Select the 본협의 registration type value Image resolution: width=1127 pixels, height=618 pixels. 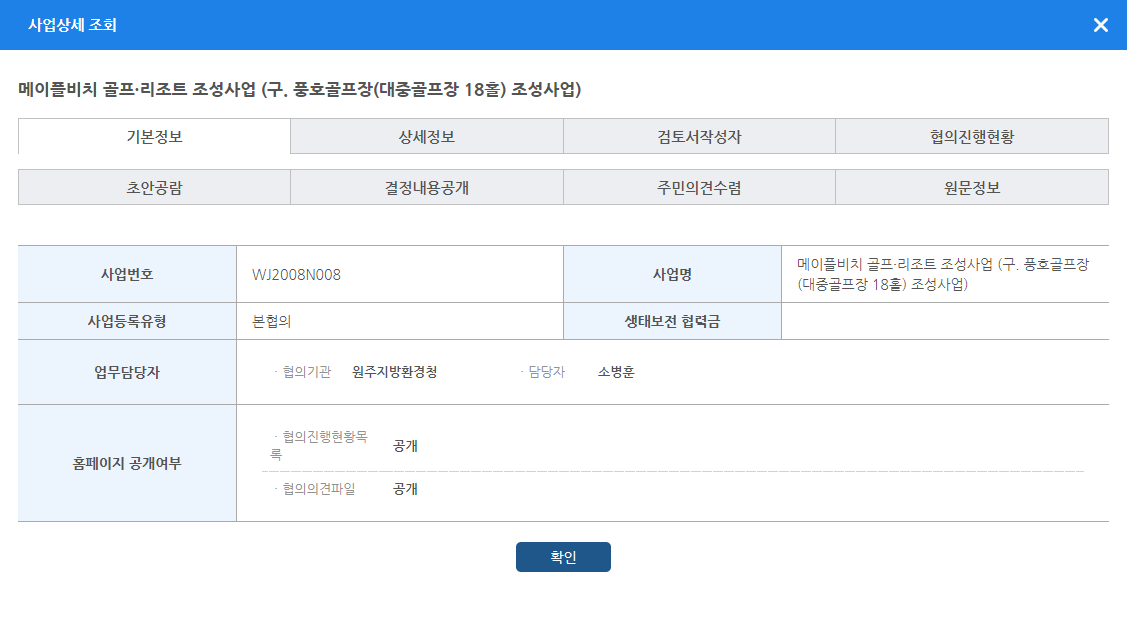point(271,321)
